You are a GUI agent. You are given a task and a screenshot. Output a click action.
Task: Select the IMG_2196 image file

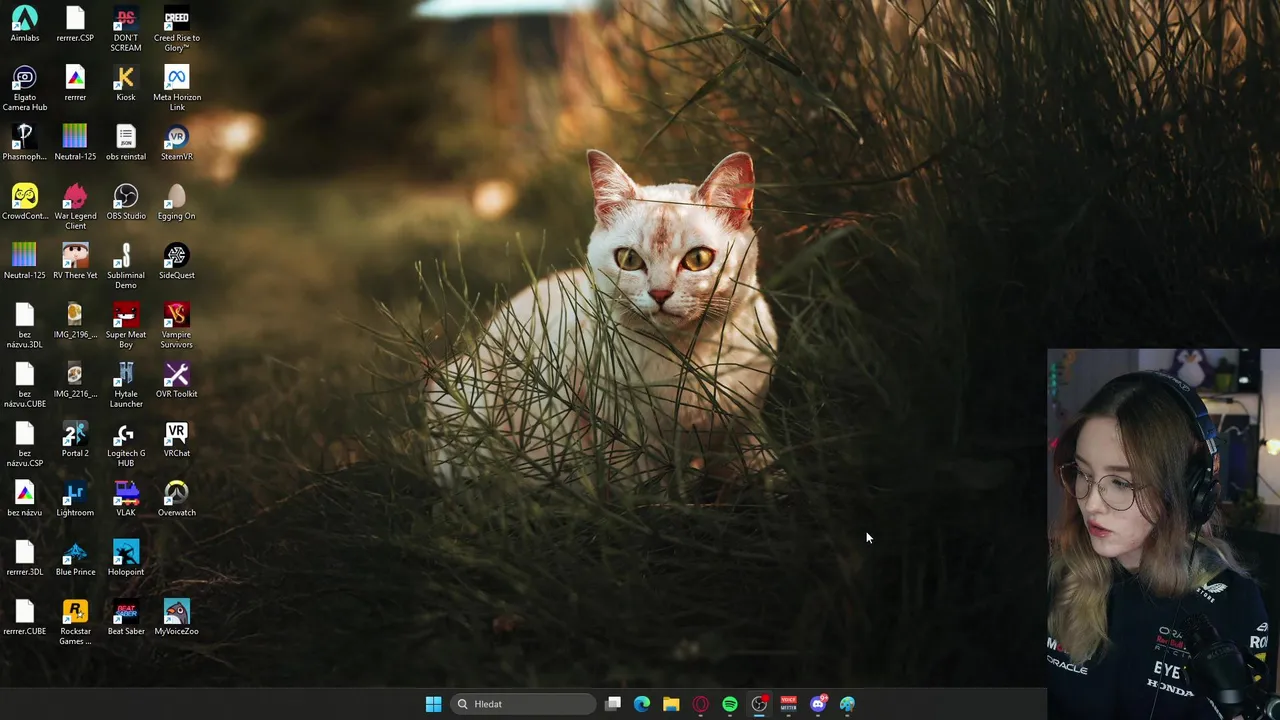[75, 321]
